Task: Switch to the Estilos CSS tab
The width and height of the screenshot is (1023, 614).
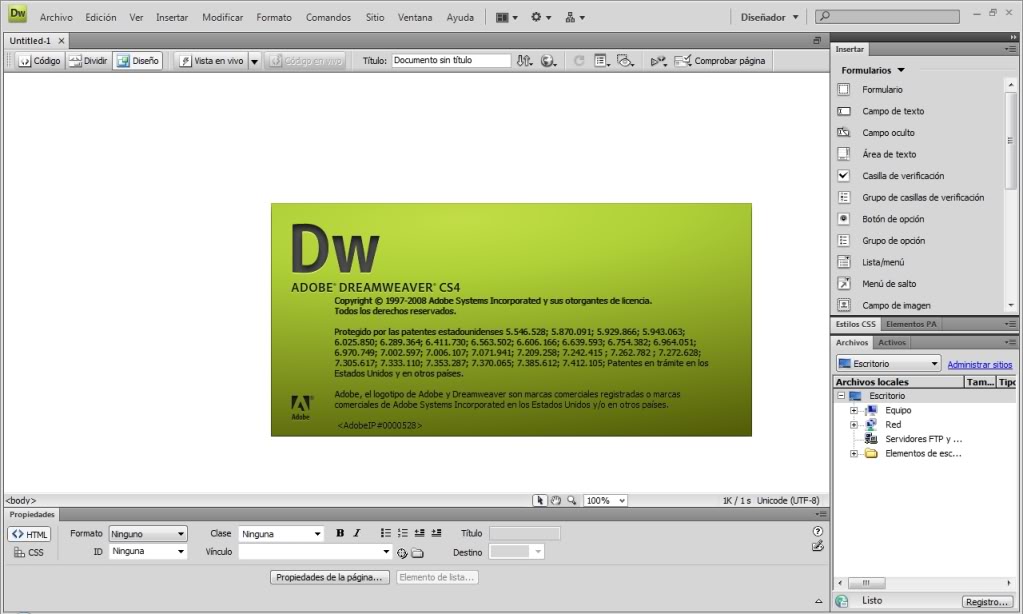Action: [855, 324]
